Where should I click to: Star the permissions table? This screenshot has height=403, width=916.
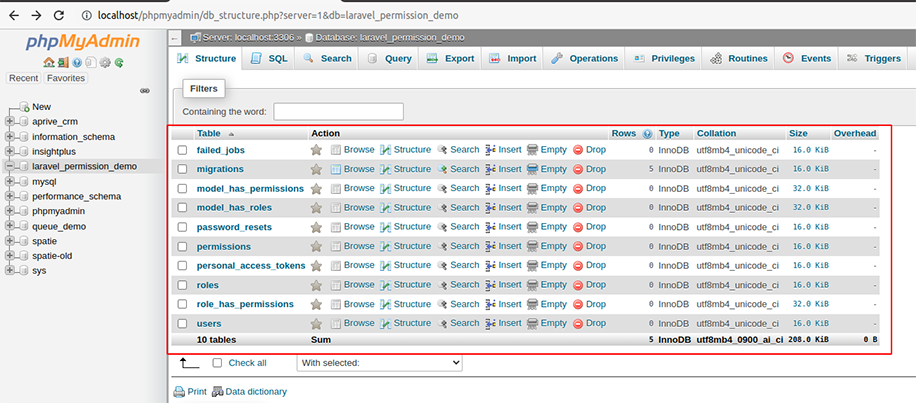click(316, 246)
